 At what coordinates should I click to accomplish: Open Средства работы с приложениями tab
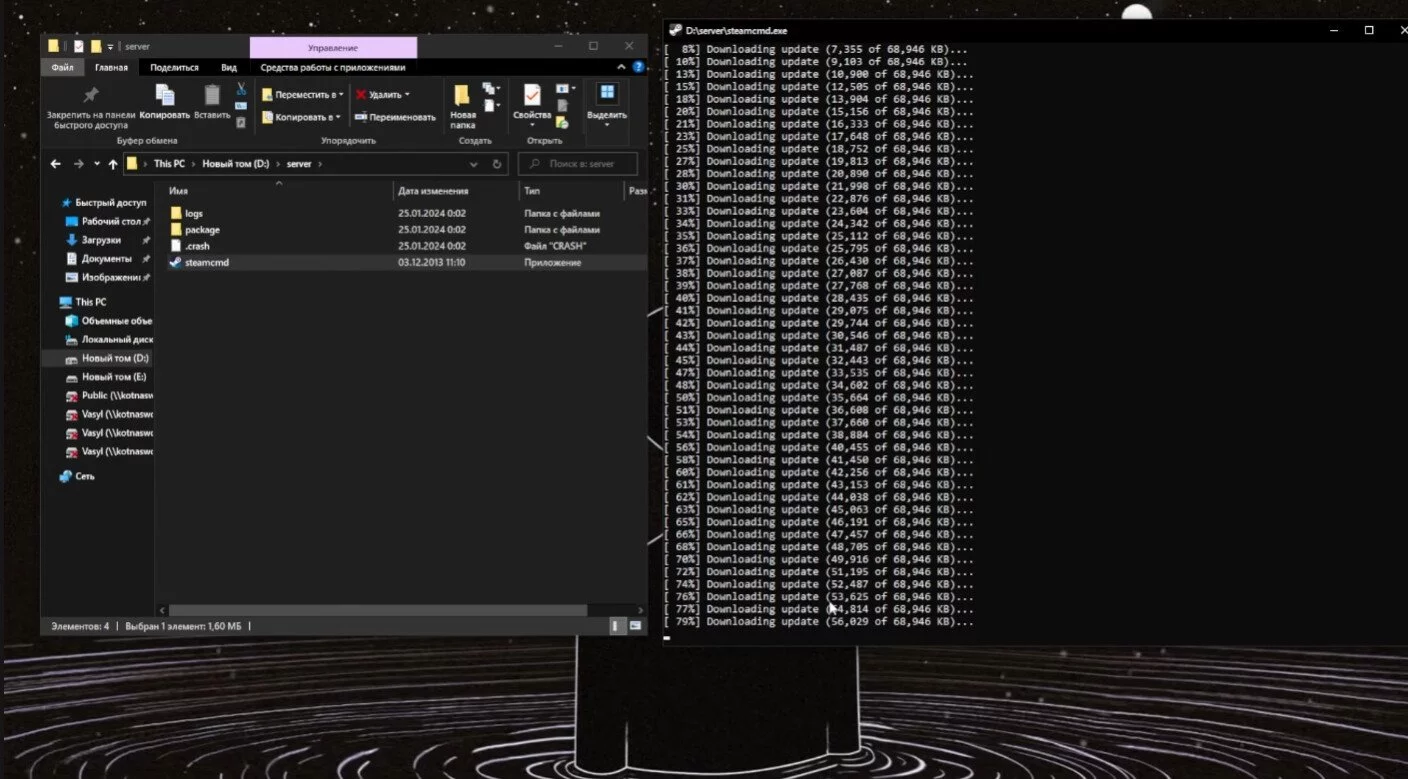pos(333,68)
